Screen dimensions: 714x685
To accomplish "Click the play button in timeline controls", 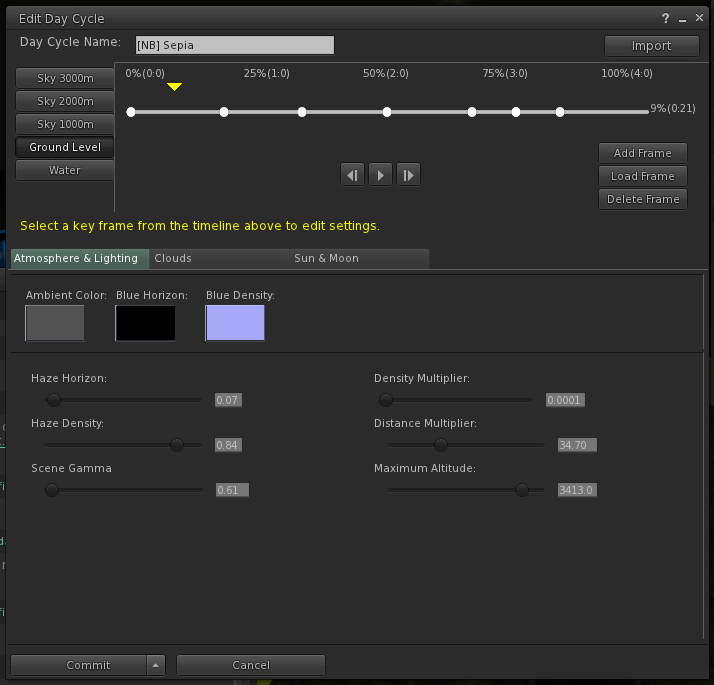I will pos(380,175).
